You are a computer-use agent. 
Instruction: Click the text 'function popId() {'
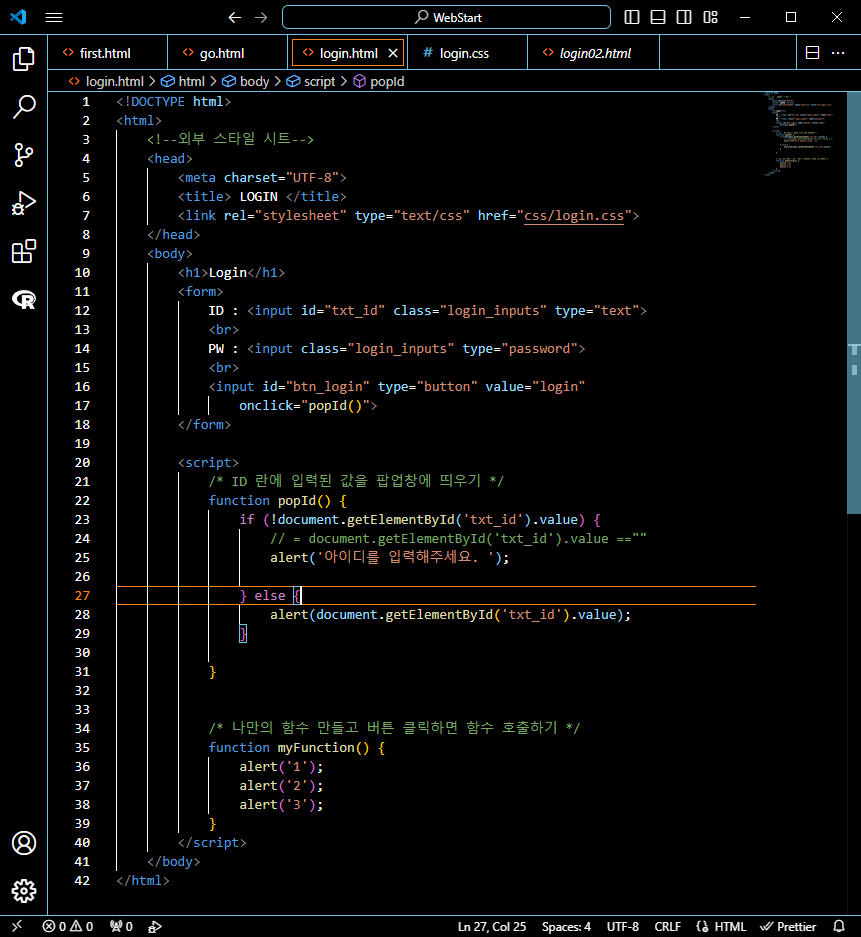[277, 501]
